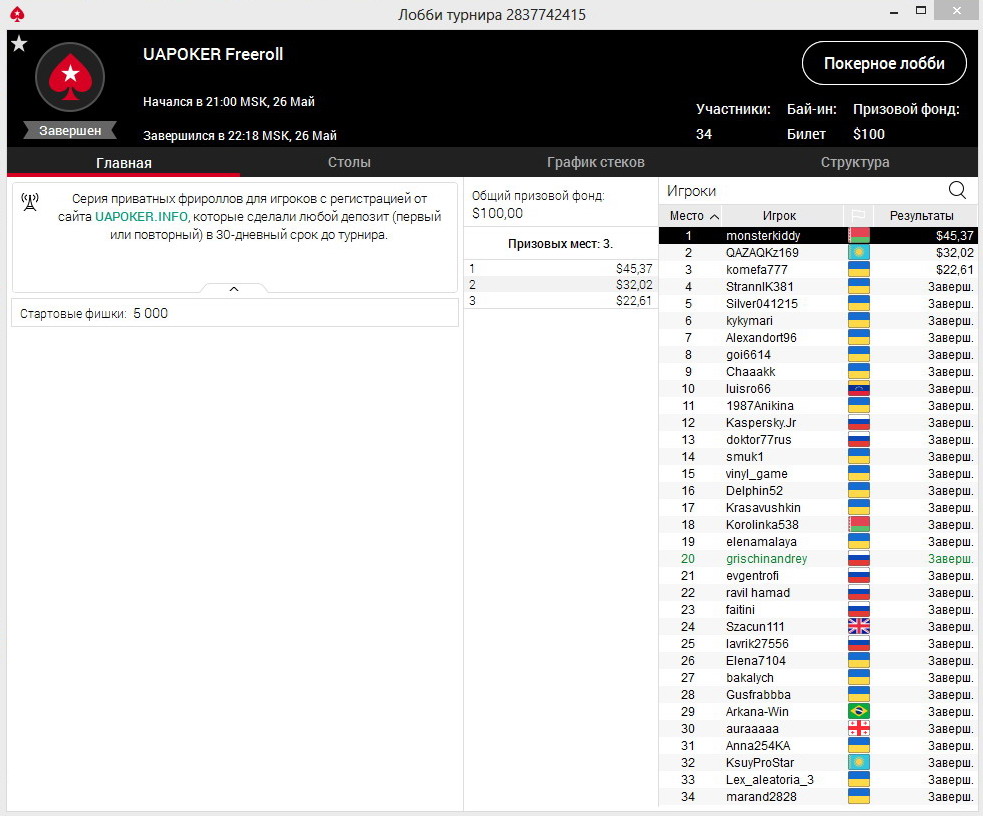
Task: Click Ukraine flag next to marand2828
Action: tap(858, 797)
